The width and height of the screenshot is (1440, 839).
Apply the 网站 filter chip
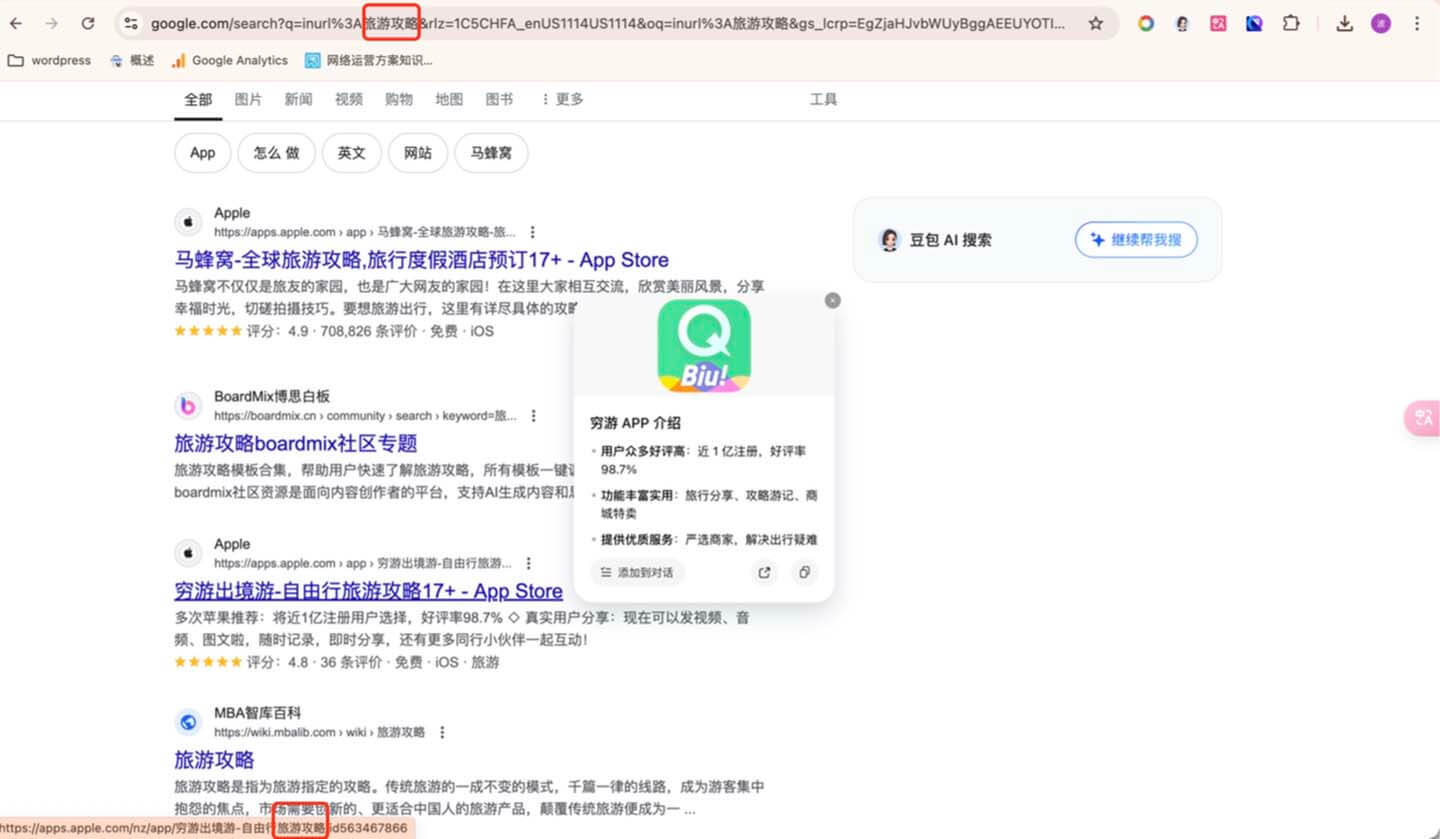coord(418,153)
